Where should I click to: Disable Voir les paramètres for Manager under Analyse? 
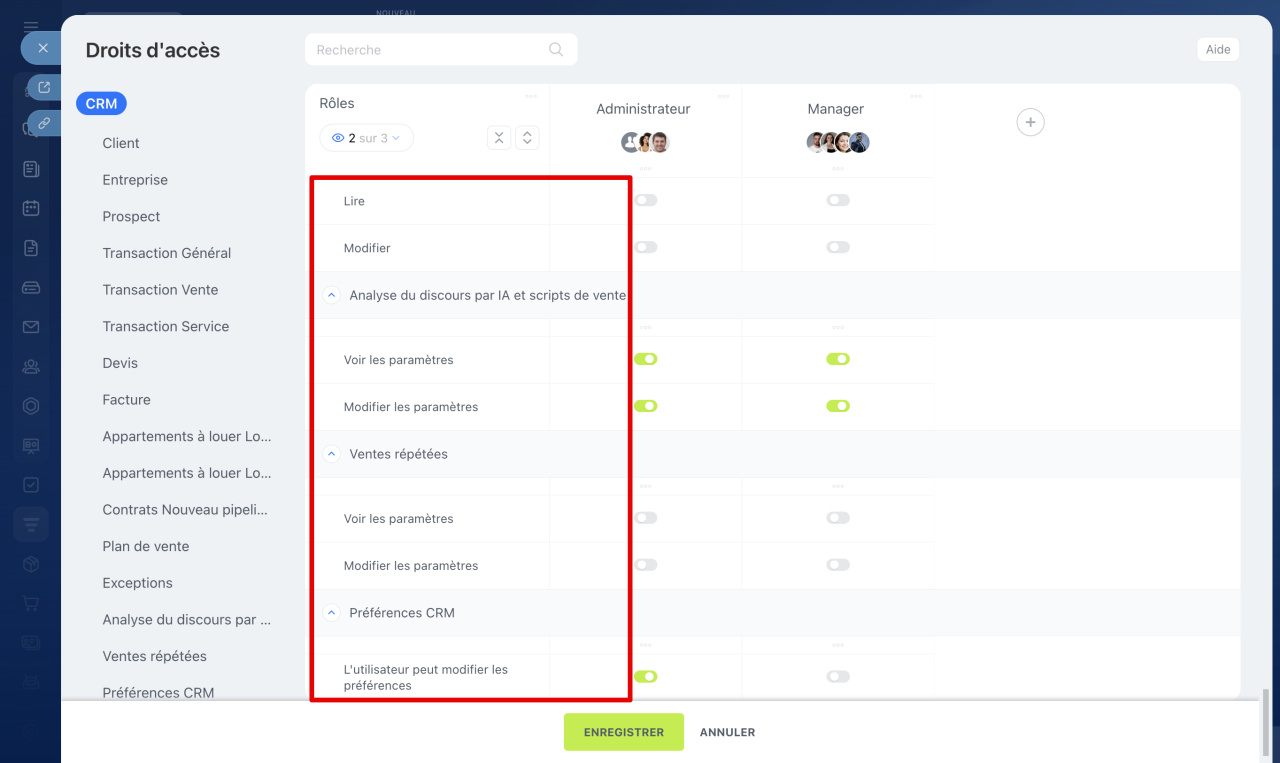pos(838,359)
